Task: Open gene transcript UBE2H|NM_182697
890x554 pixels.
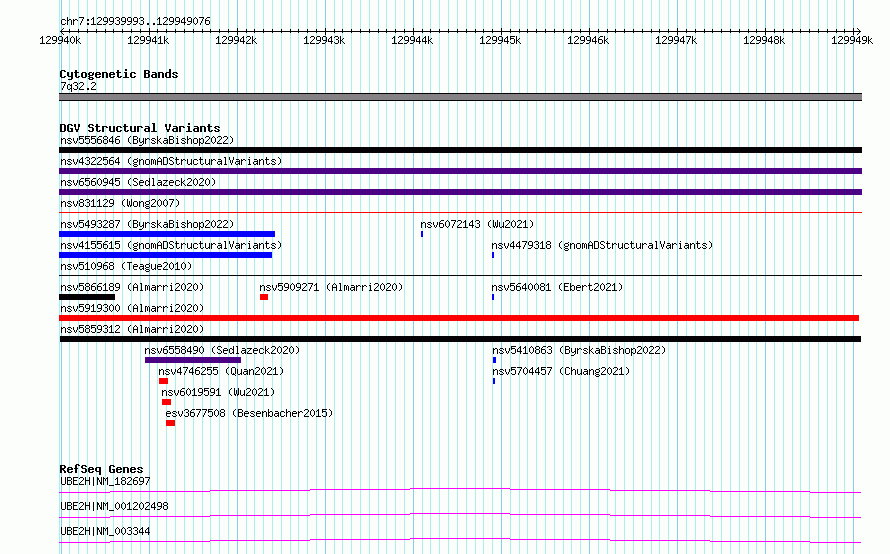Action: point(105,481)
